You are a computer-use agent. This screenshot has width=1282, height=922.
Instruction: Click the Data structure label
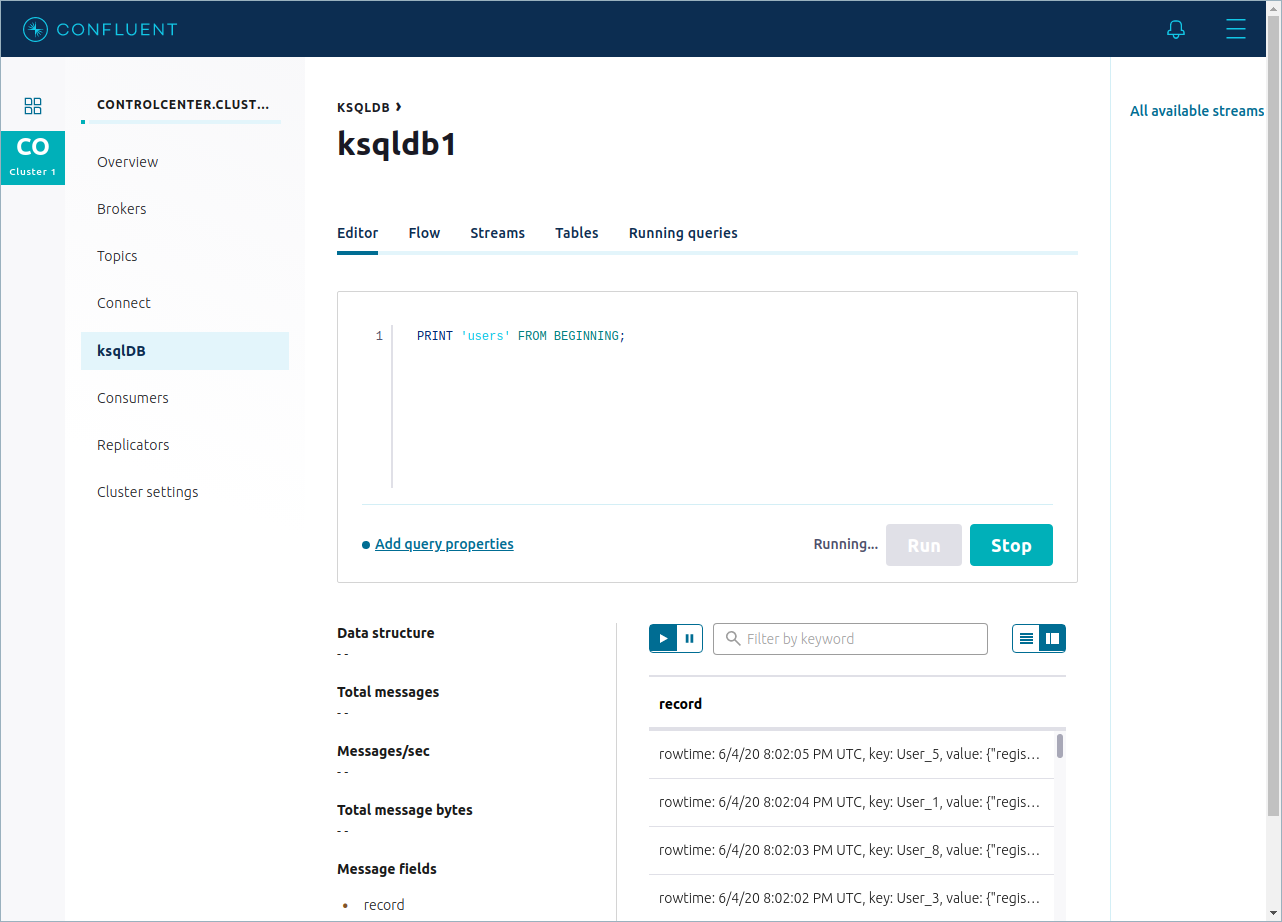(386, 633)
